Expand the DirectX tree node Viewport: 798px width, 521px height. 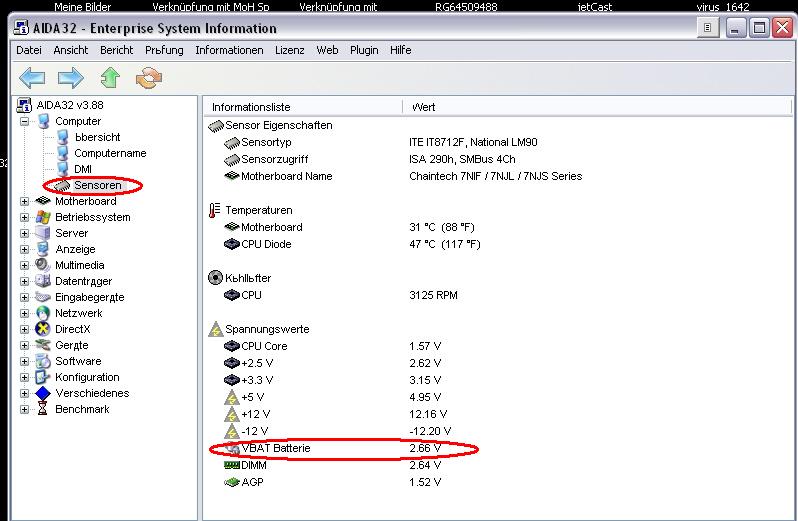(24, 329)
